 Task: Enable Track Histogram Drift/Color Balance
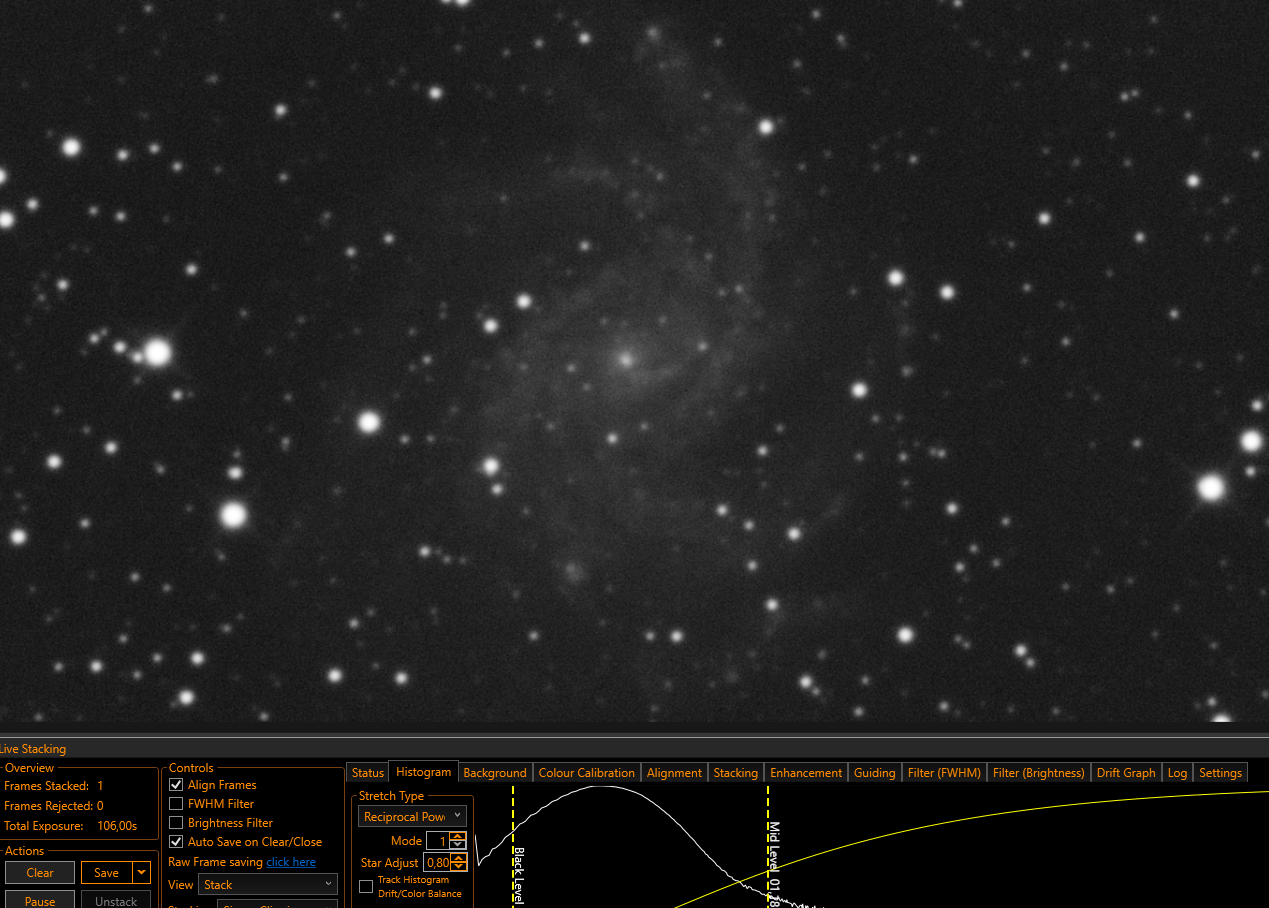[x=366, y=886]
